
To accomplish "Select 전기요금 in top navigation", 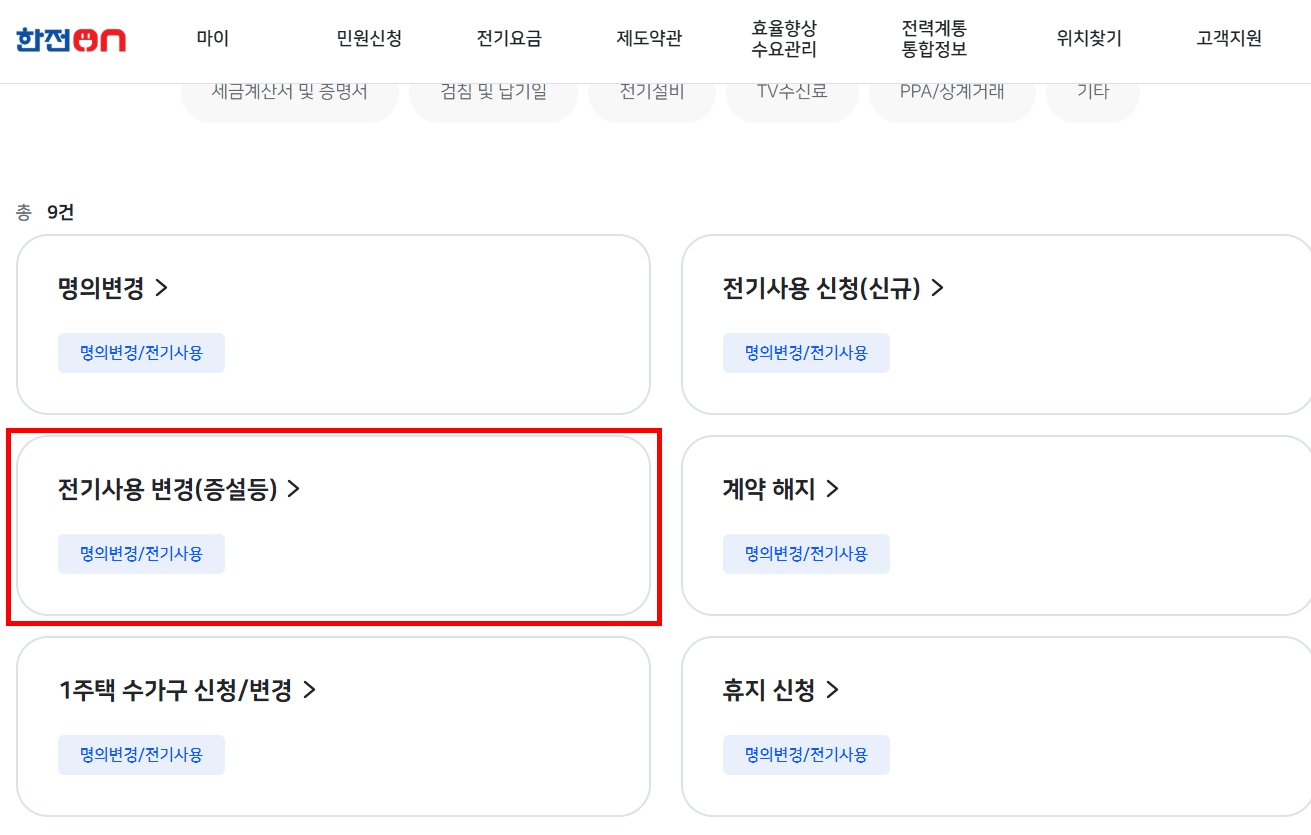I will [x=509, y=39].
